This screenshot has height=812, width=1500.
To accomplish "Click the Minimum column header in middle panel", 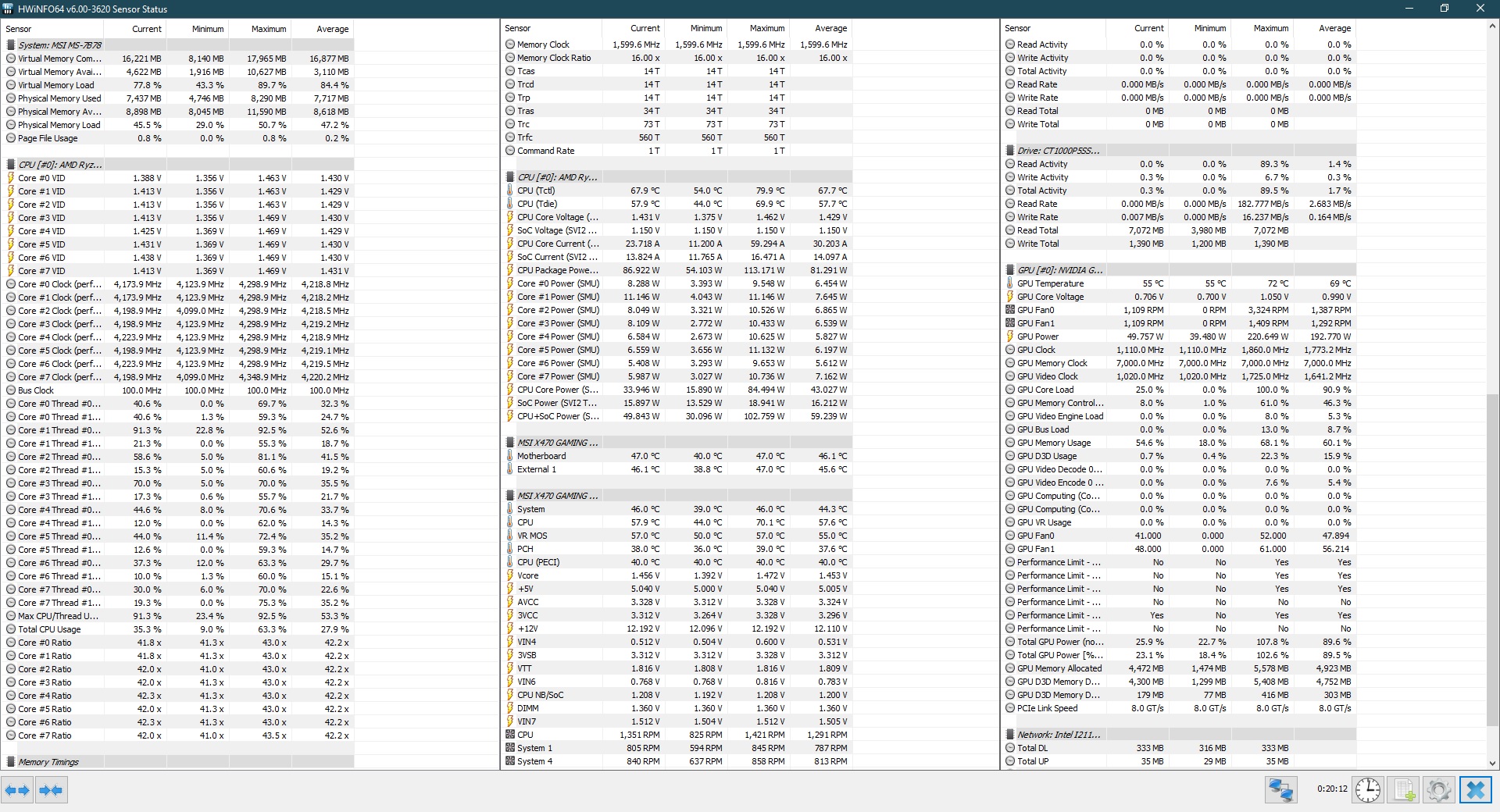I will coord(695,28).
